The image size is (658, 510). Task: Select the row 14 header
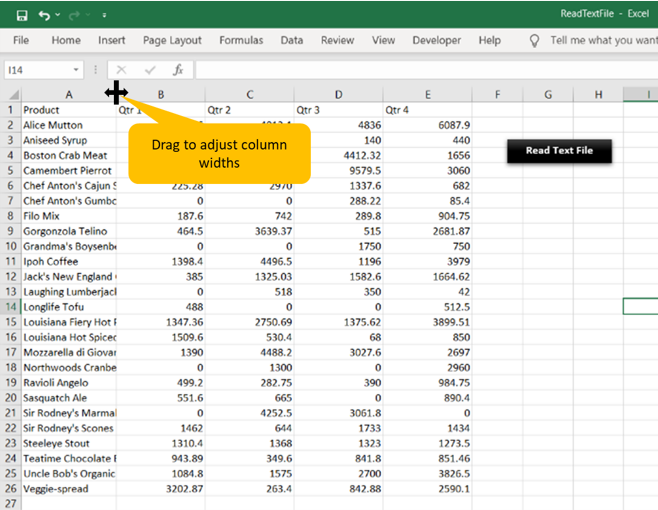[10, 306]
